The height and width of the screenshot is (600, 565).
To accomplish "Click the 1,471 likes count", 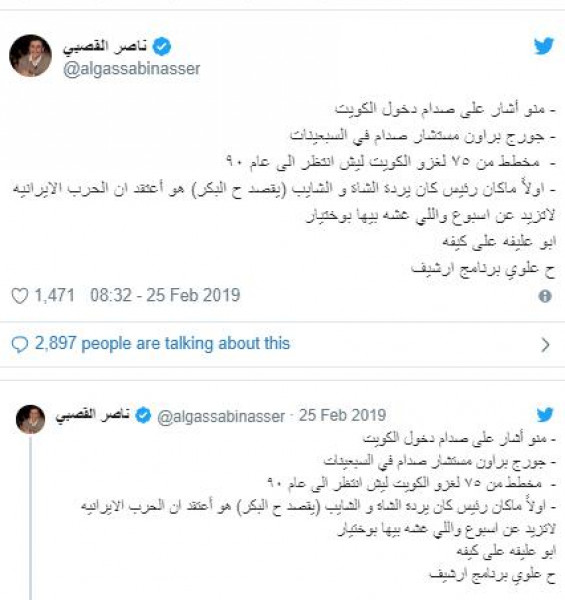I will pyautogui.click(x=55, y=295).
